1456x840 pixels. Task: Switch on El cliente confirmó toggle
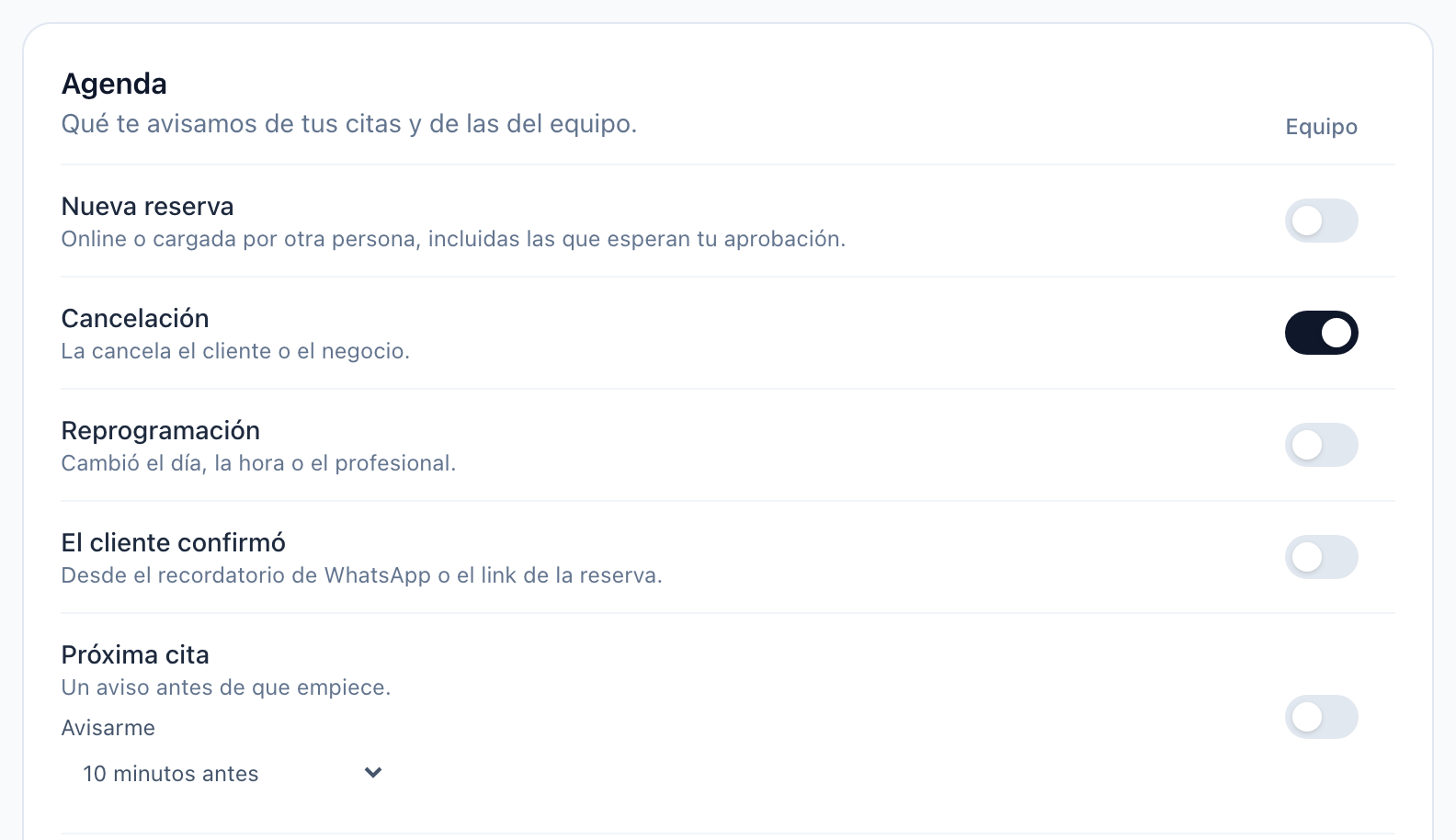[1321, 557]
